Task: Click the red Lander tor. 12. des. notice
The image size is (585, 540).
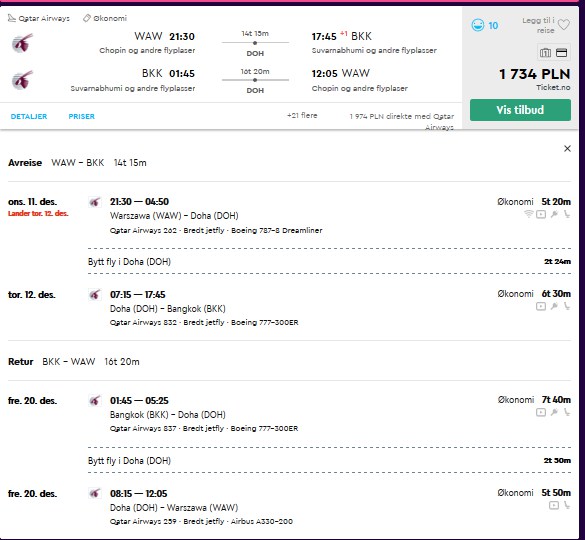Action: [38, 213]
